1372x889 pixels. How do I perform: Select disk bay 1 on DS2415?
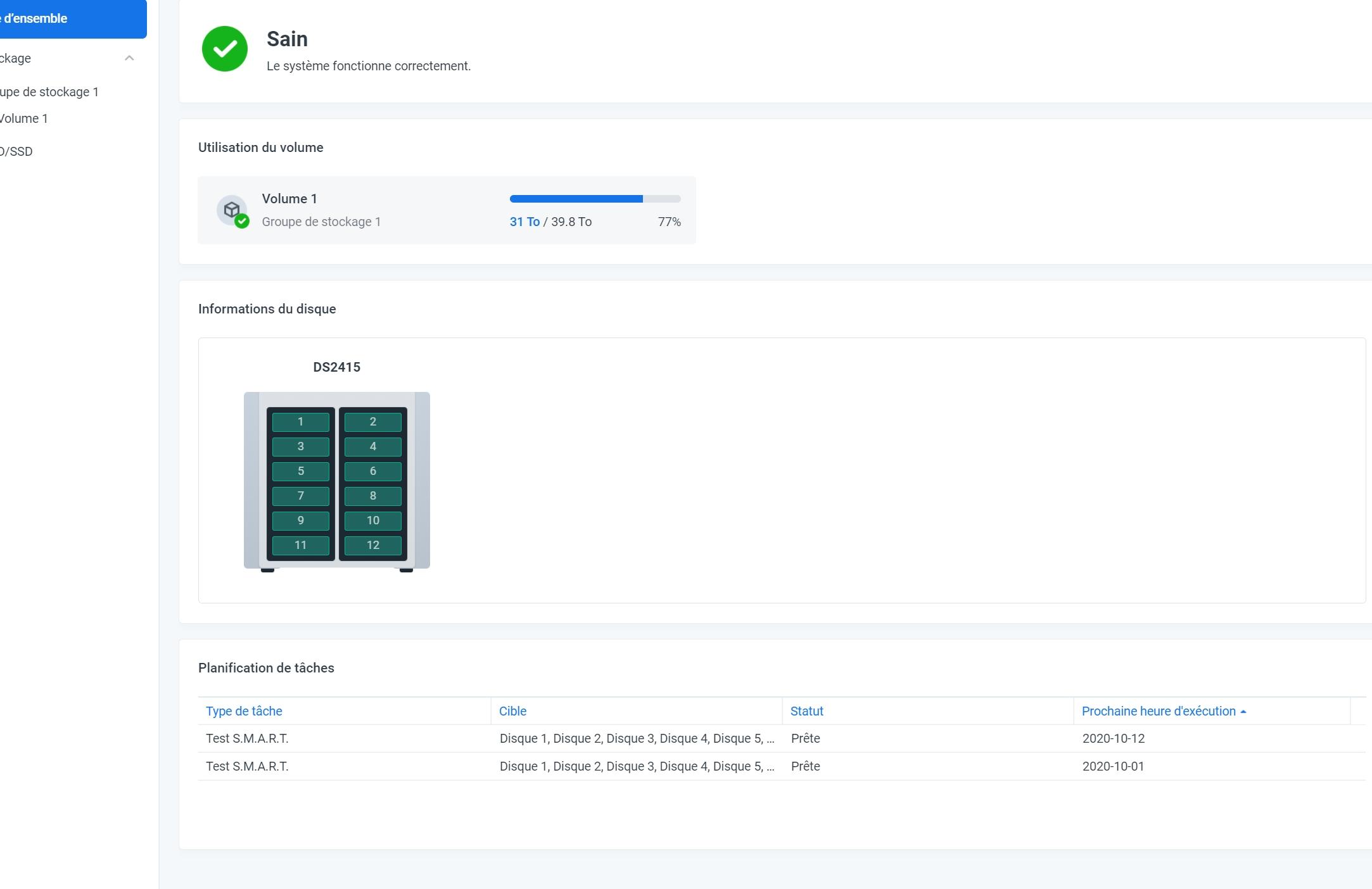click(300, 422)
